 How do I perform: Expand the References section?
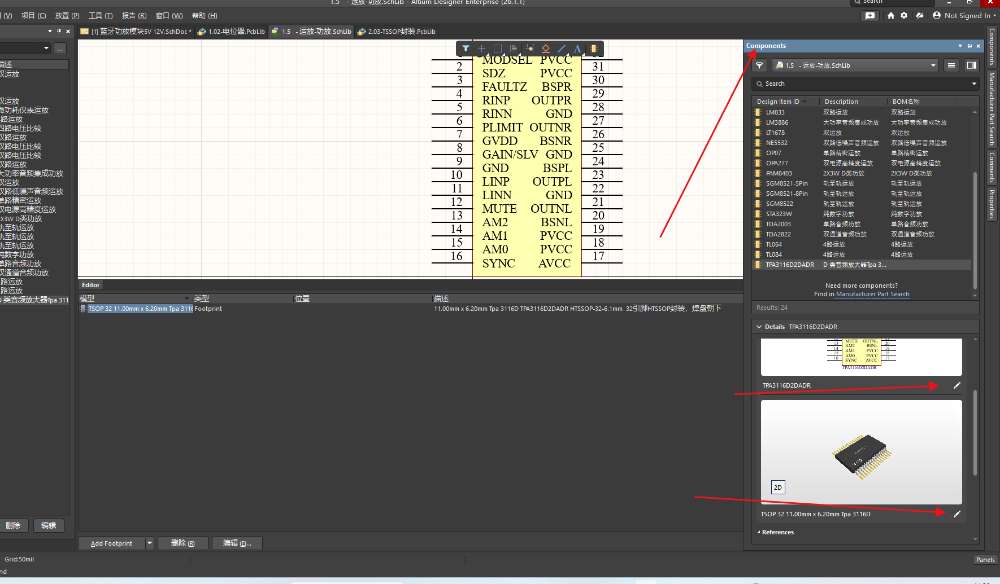[x=759, y=532]
